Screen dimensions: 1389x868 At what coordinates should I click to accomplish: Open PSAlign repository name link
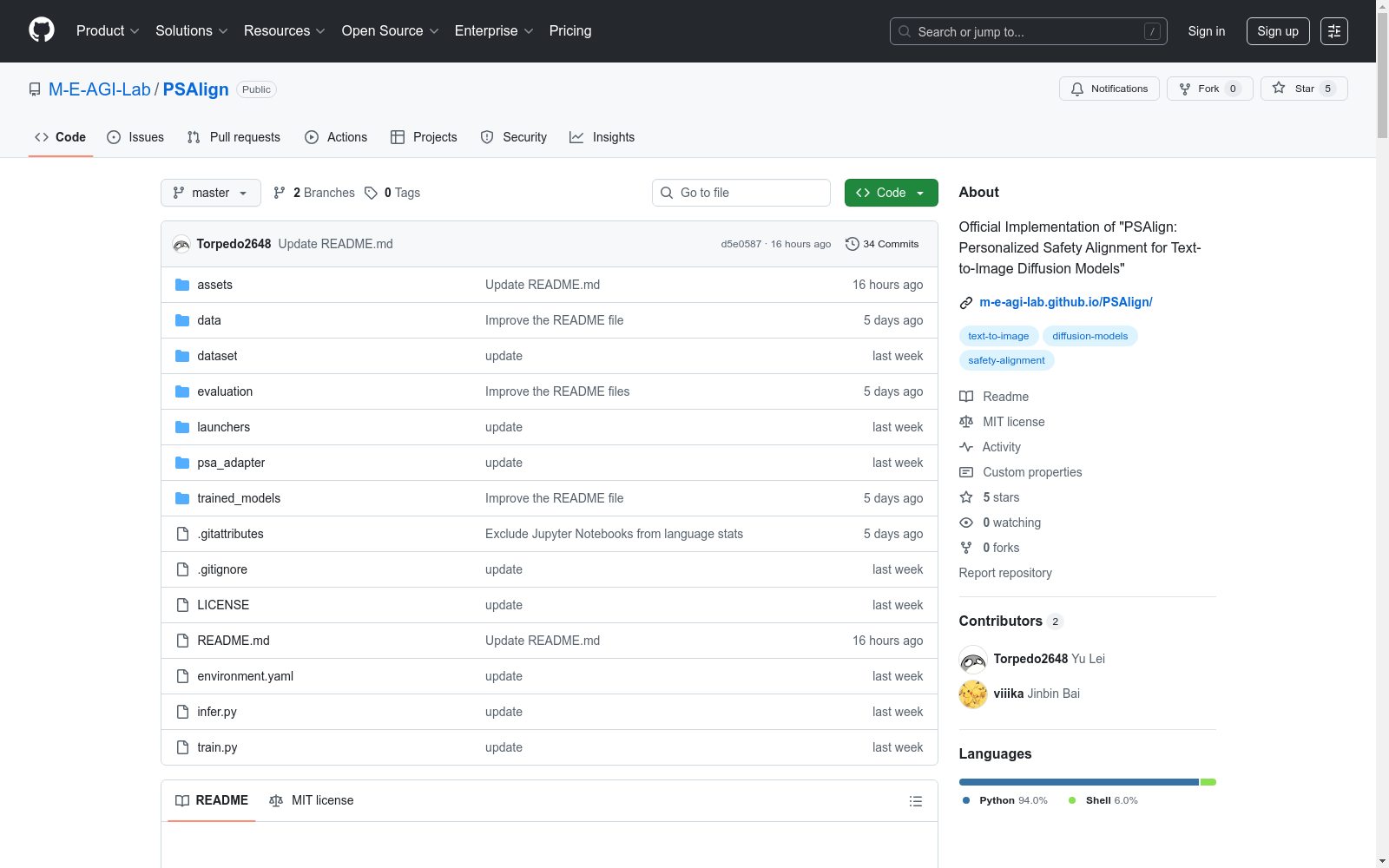(196, 89)
